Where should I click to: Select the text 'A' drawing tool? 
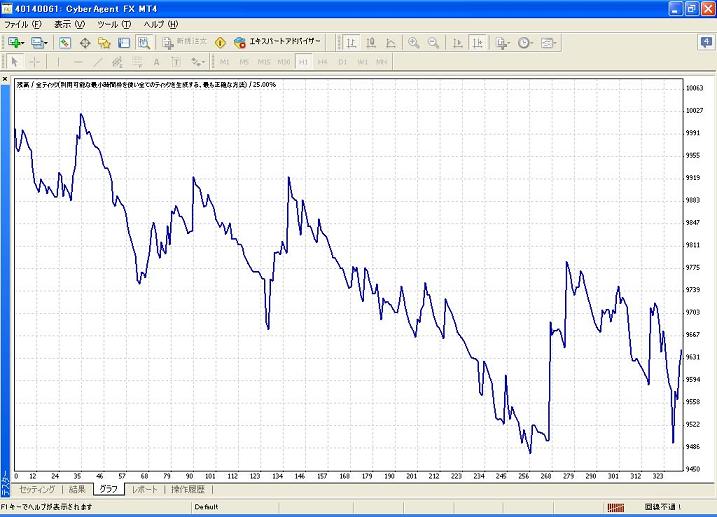[x=156, y=61]
